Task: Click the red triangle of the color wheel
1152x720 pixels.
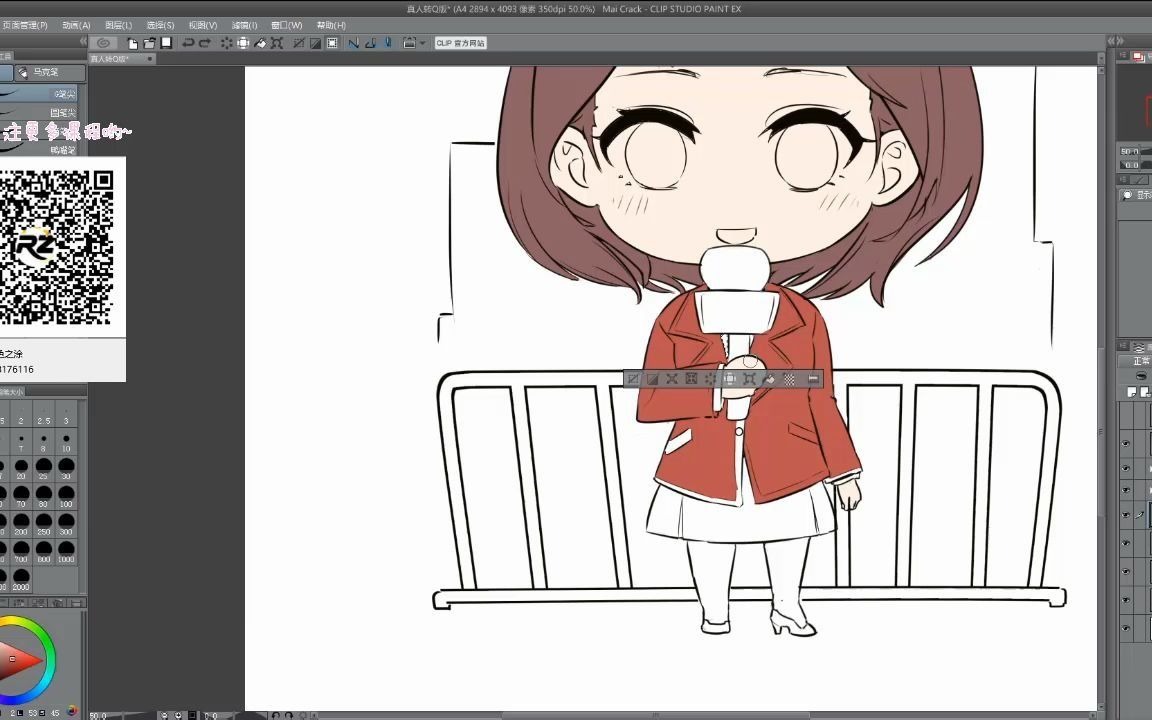Action: 16,660
